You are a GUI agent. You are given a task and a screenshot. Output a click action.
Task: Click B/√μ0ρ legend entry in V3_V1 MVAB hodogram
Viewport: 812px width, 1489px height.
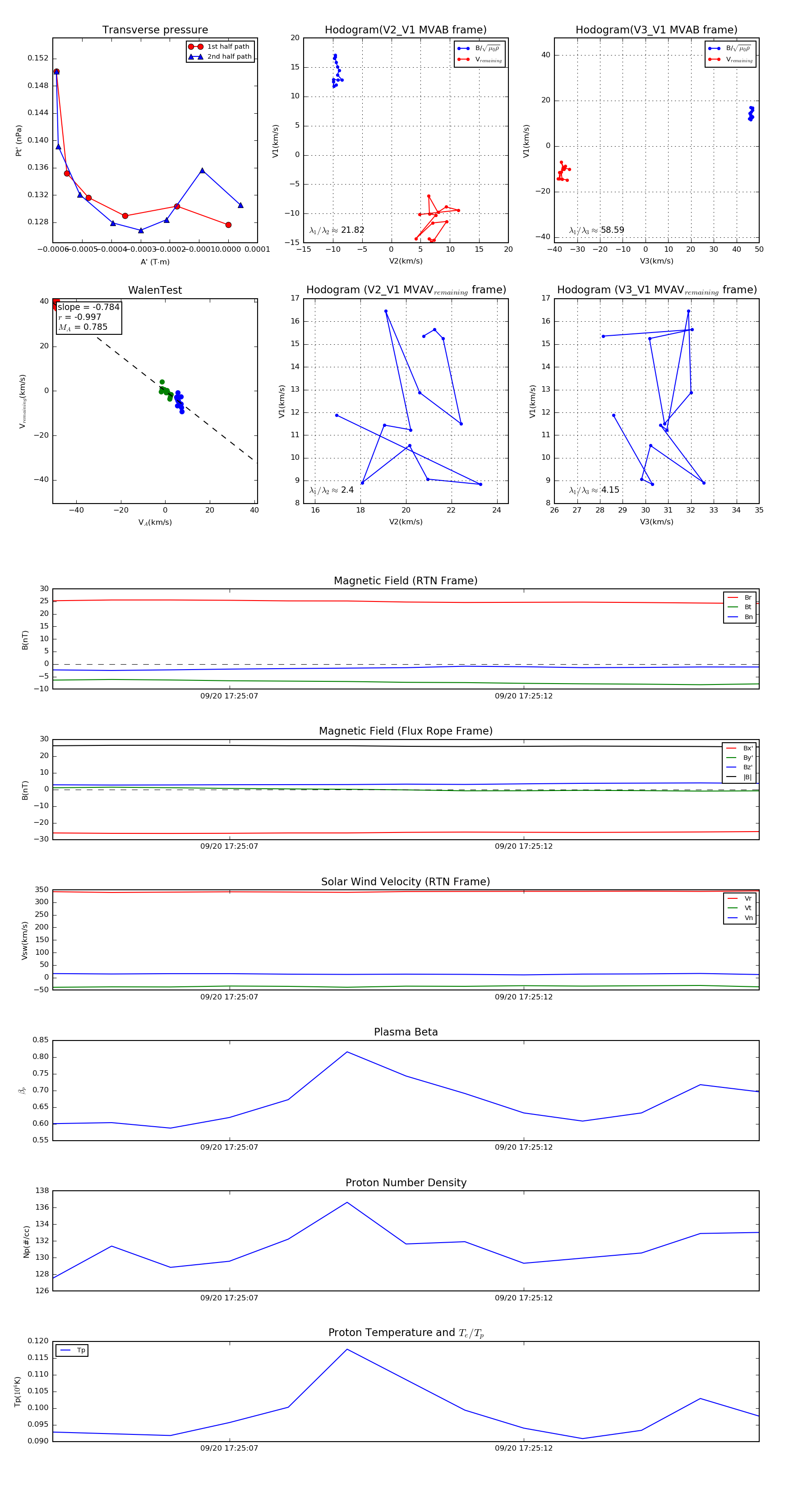[x=730, y=49]
